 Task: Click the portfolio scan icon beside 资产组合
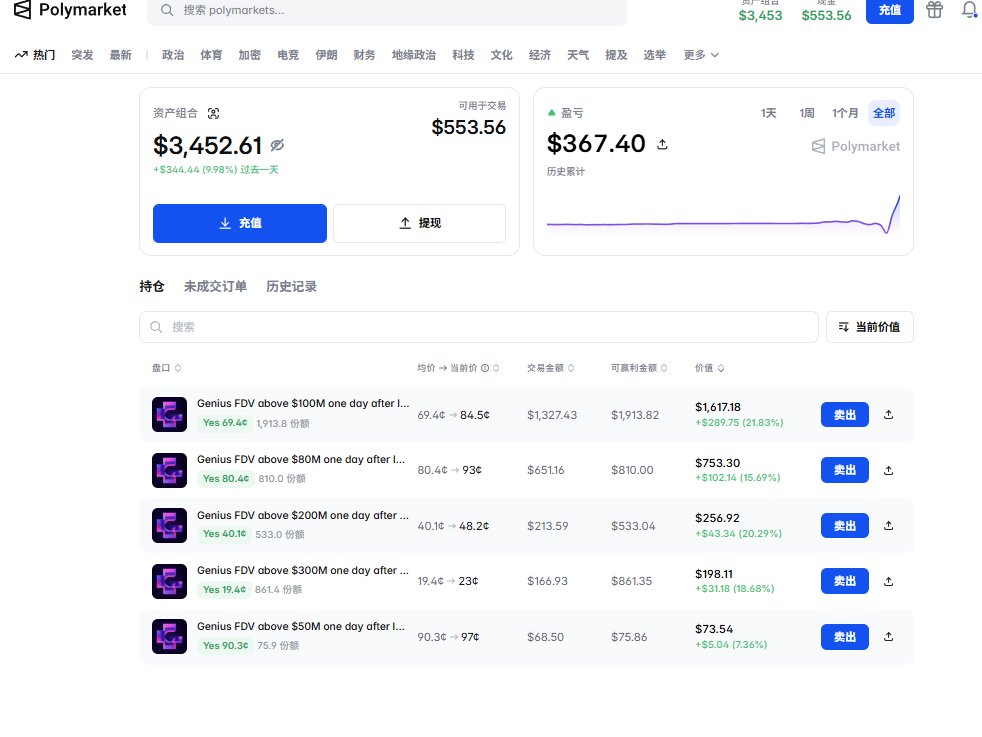(x=214, y=113)
